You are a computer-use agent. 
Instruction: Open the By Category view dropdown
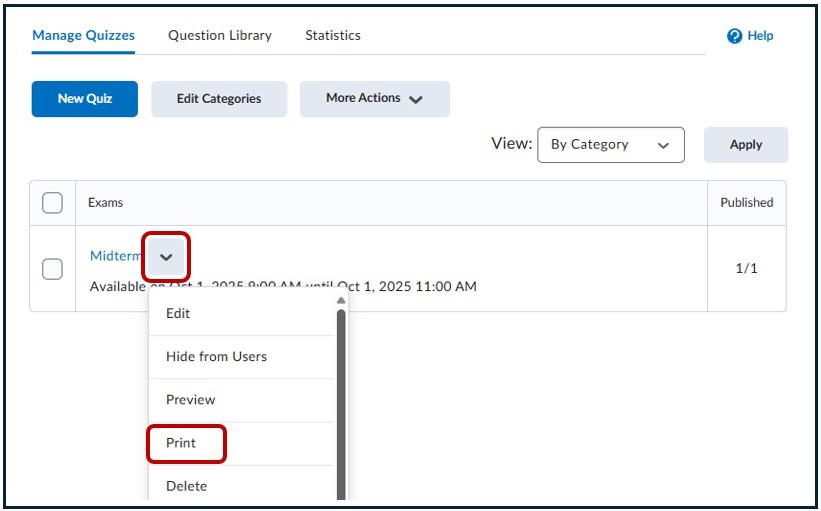tap(610, 145)
